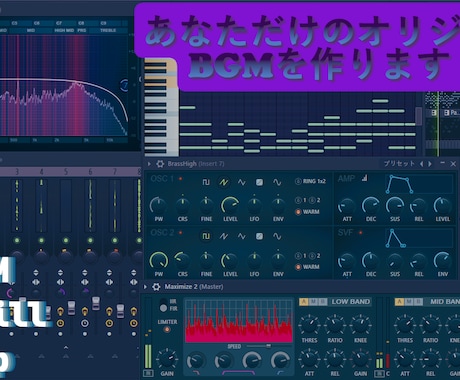Viewport: 460px width, 380px height.
Task: Toggle option 1 in OSC 1
Action: click(300, 200)
